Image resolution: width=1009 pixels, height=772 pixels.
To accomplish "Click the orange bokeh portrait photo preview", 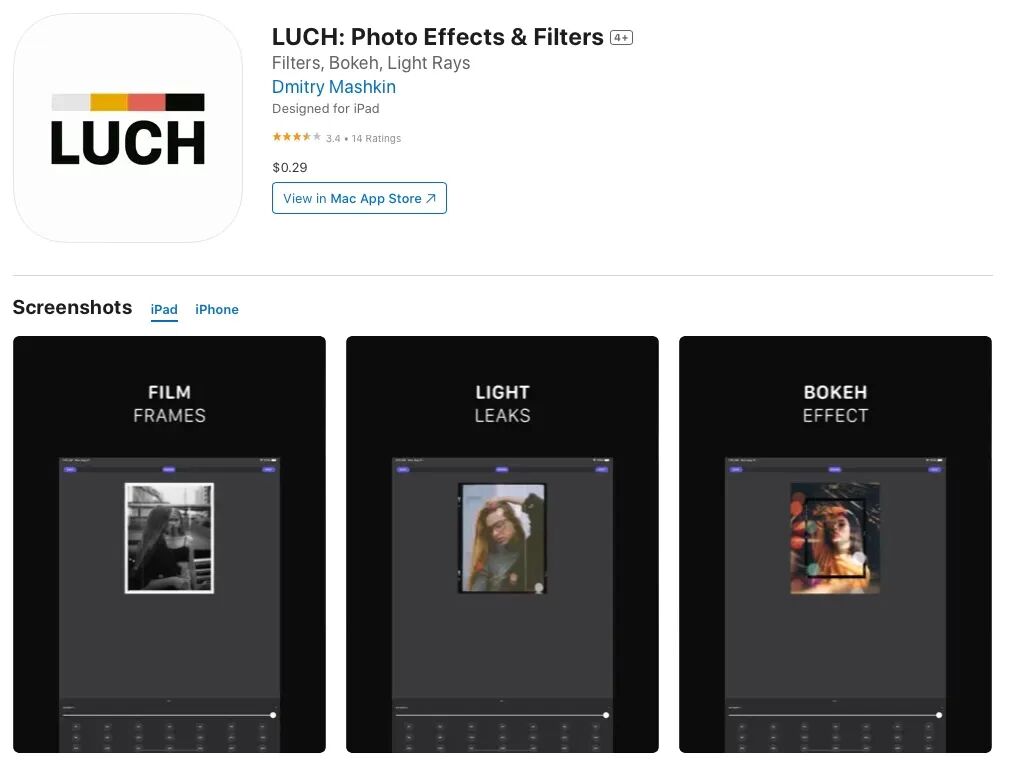I will 835,538.
